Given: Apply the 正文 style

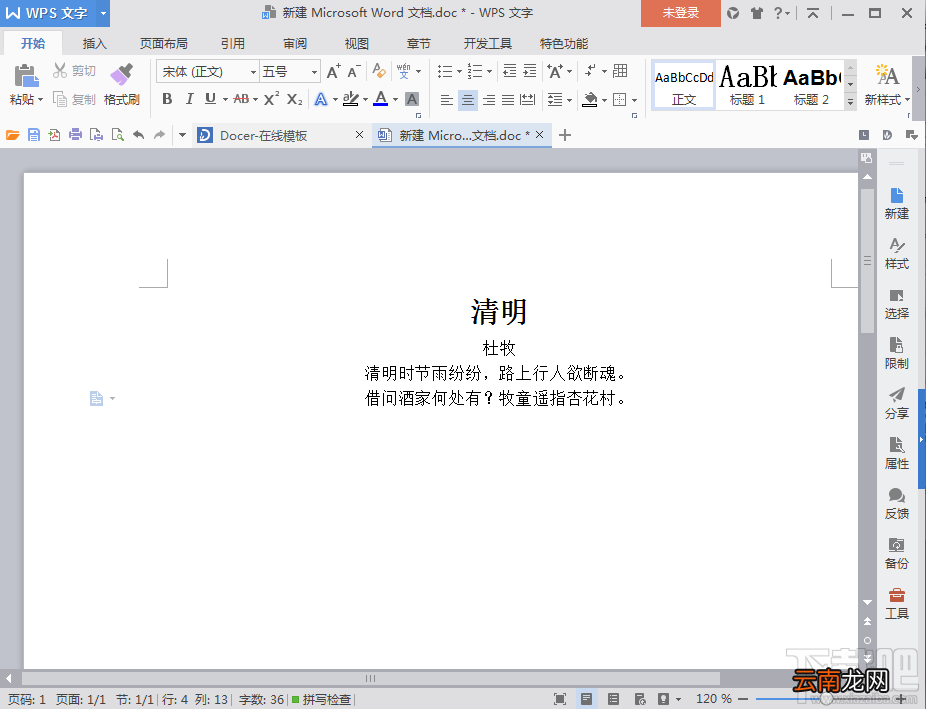Looking at the screenshot, I should coord(684,86).
